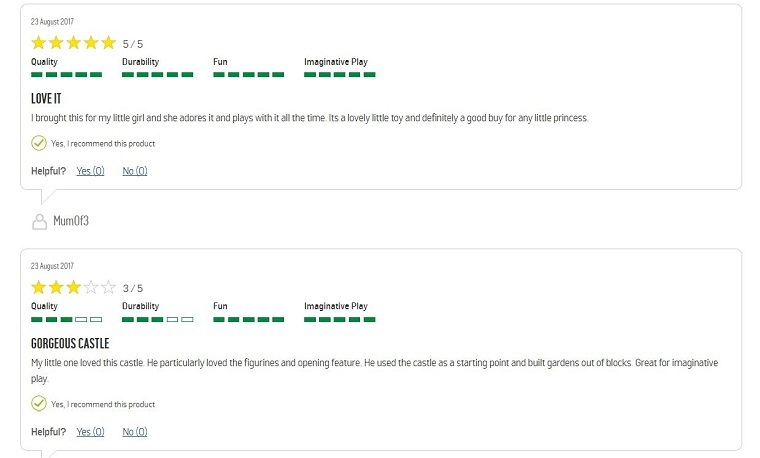This screenshot has height=458, width=760.
Task: Click the Mum0f3 reviewer name
Action: coord(71,221)
